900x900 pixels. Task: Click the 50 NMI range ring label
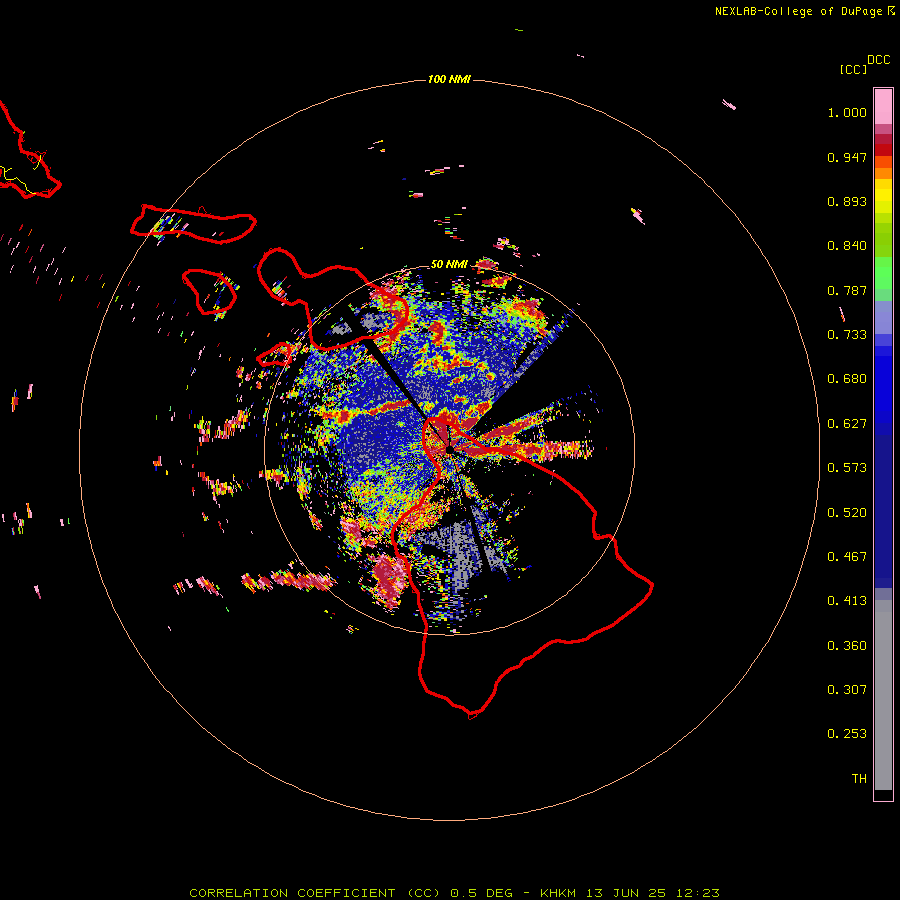click(449, 264)
